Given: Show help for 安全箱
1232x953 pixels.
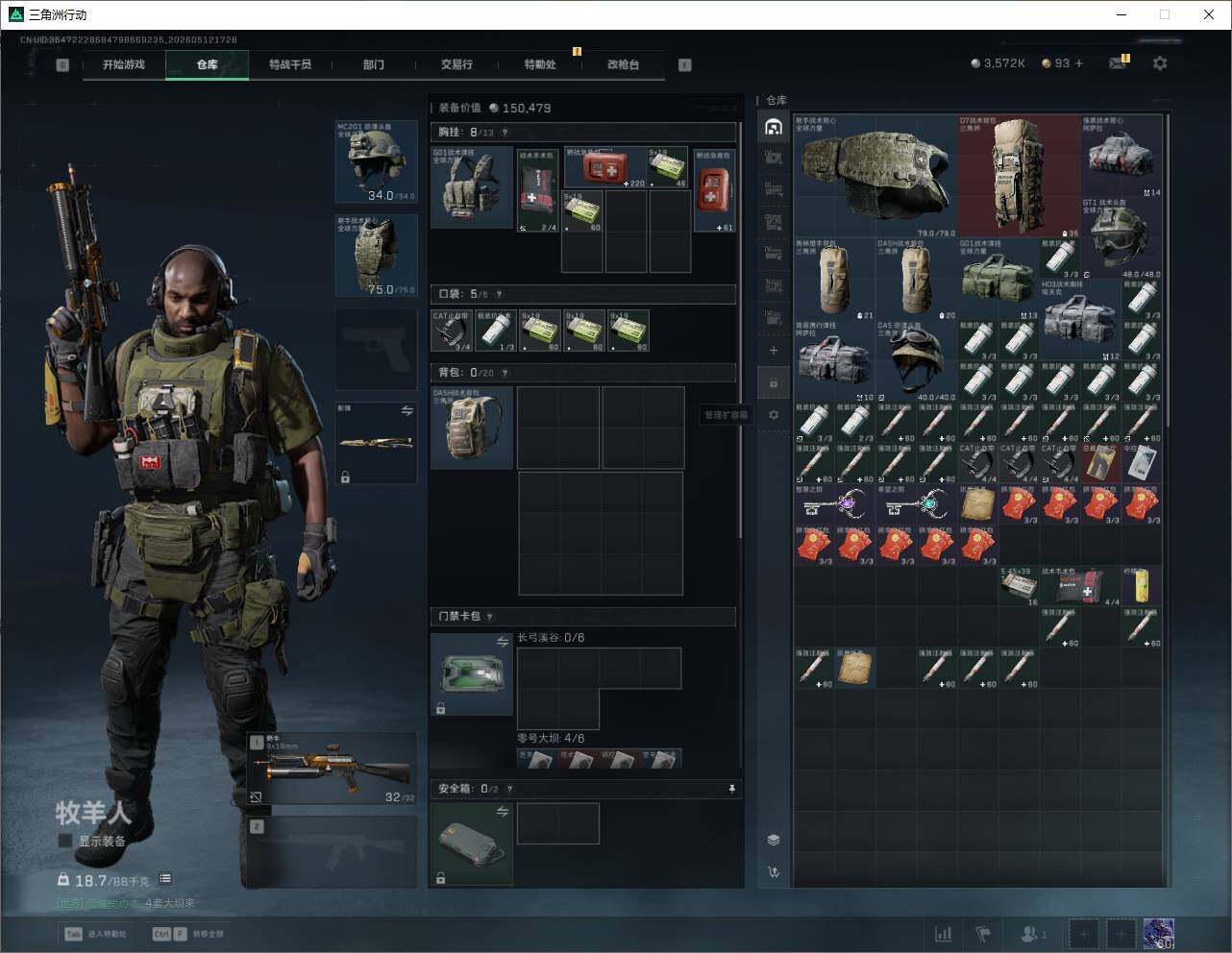Looking at the screenshot, I should [x=509, y=789].
